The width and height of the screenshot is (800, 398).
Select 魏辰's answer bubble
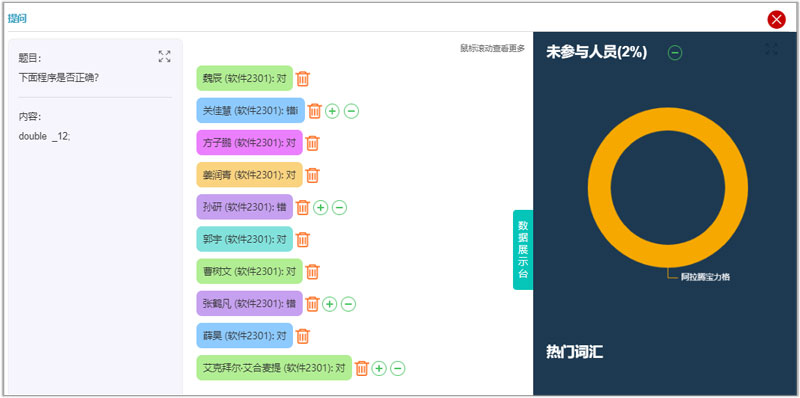pyautogui.click(x=245, y=78)
